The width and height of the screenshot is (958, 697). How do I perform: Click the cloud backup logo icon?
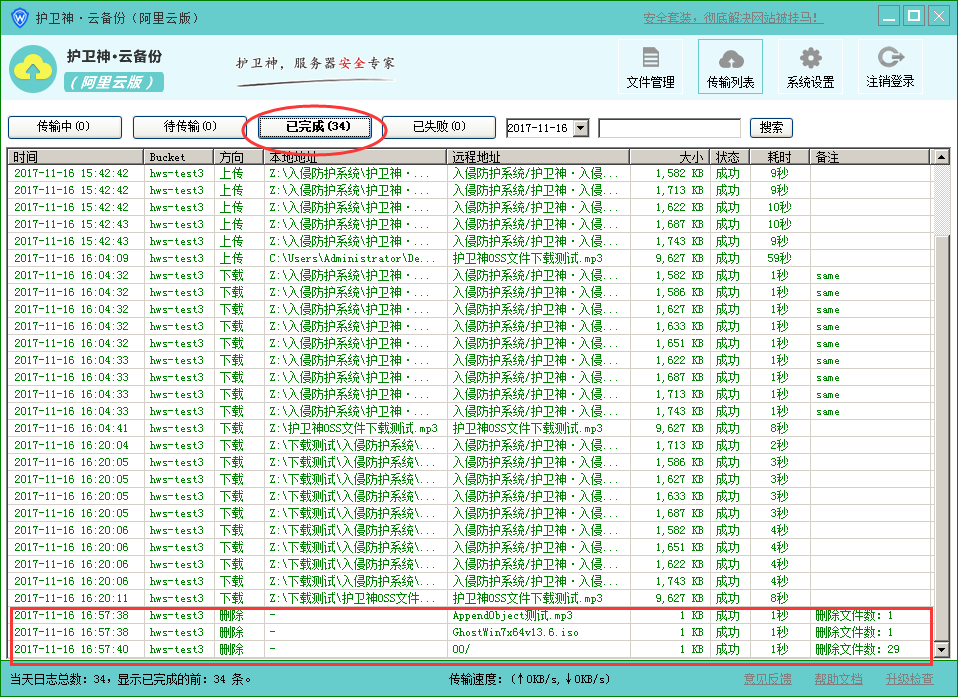coord(33,68)
